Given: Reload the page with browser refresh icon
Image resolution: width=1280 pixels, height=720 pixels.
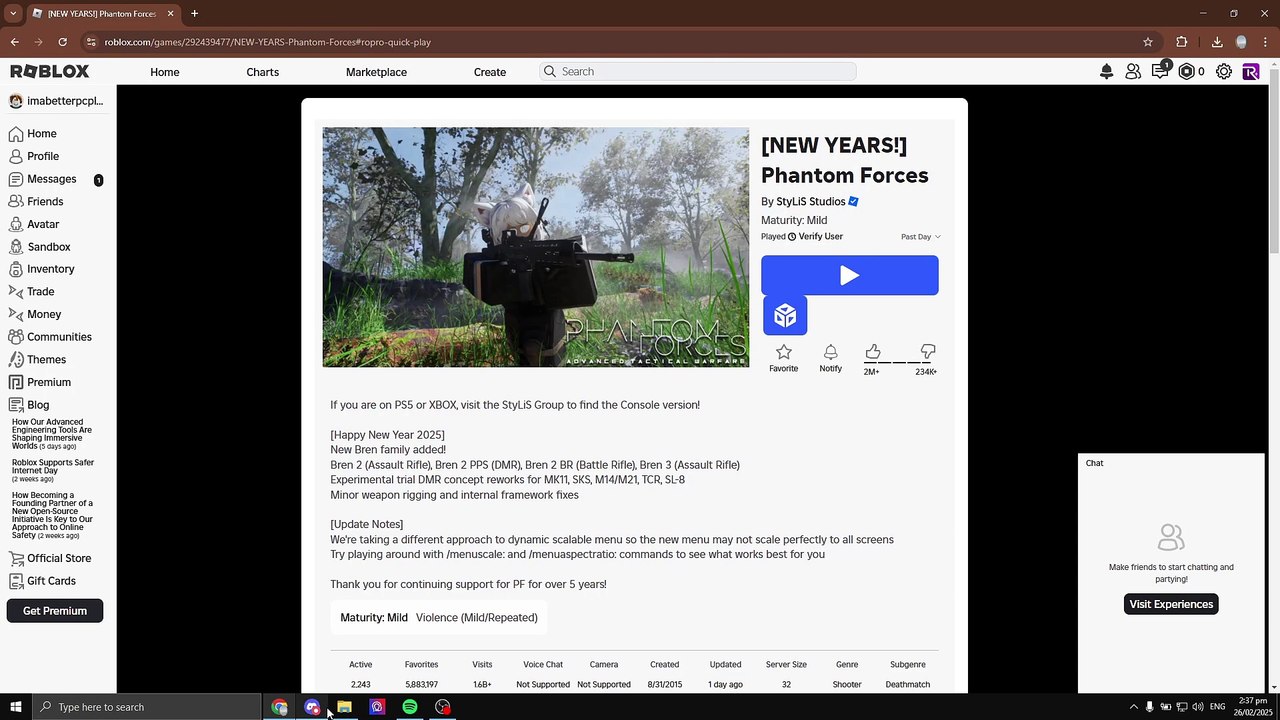Looking at the screenshot, I should [63, 42].
